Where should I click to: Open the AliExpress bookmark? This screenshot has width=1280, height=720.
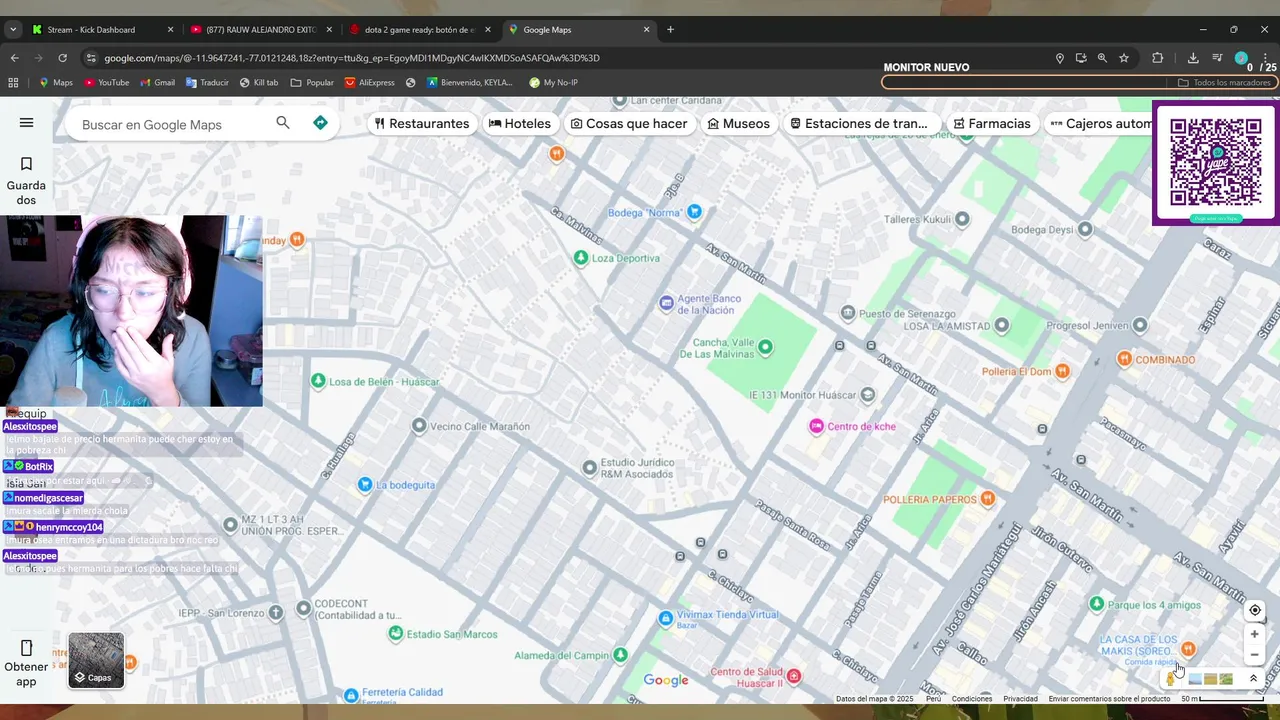370,83
